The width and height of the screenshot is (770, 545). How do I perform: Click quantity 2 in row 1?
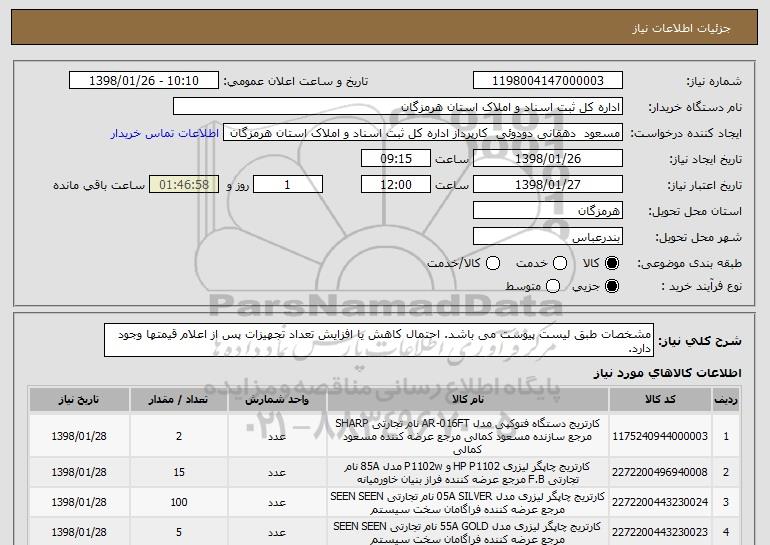(x=179, y=436)
